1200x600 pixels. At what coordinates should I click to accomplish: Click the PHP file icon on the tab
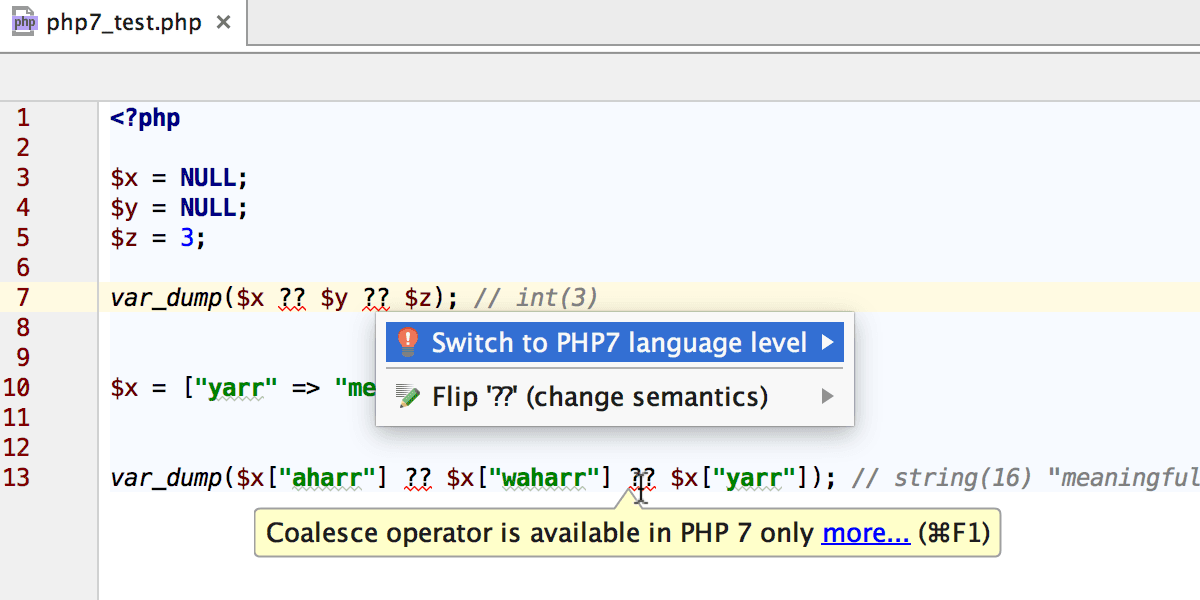tap(25, 22)
